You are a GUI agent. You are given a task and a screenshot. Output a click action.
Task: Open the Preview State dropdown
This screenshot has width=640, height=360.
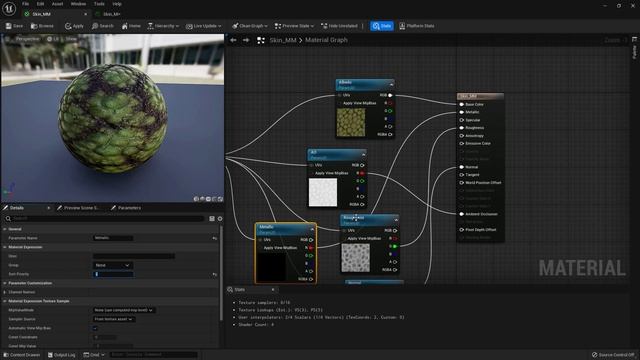click(x=294, y=26)
